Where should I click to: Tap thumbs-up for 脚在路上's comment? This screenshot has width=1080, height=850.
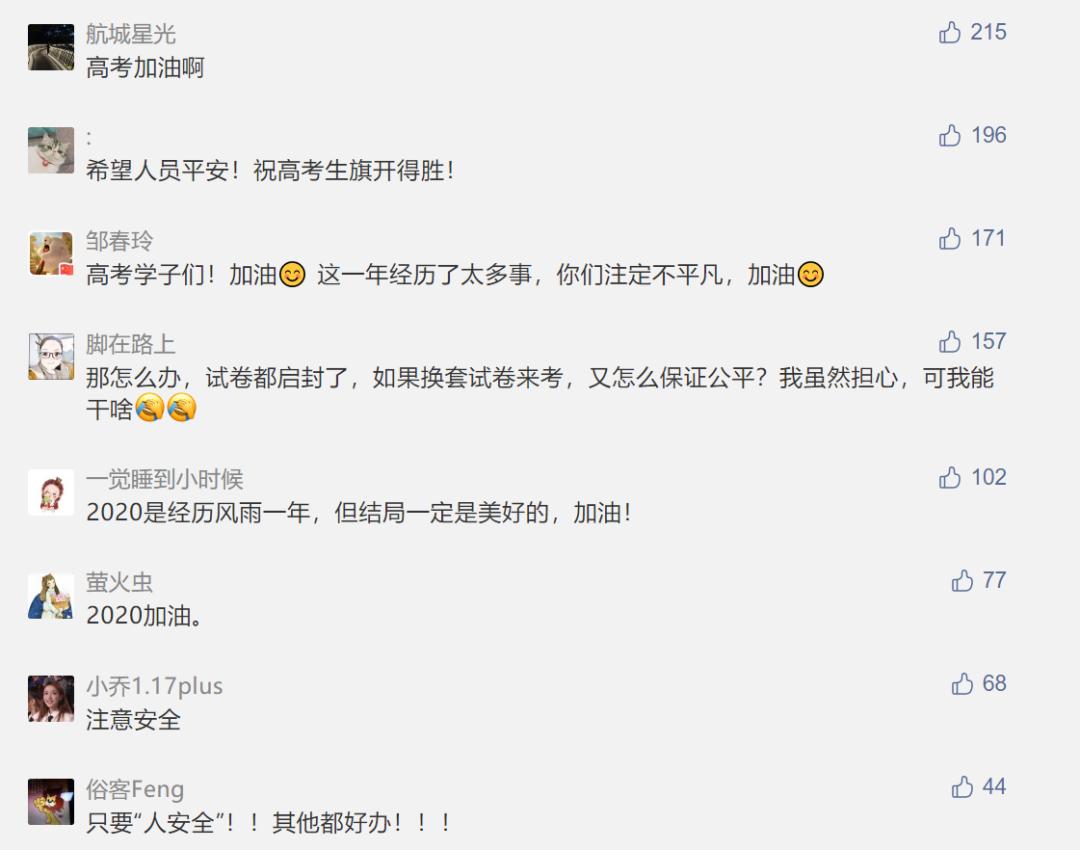click(949, 341)
